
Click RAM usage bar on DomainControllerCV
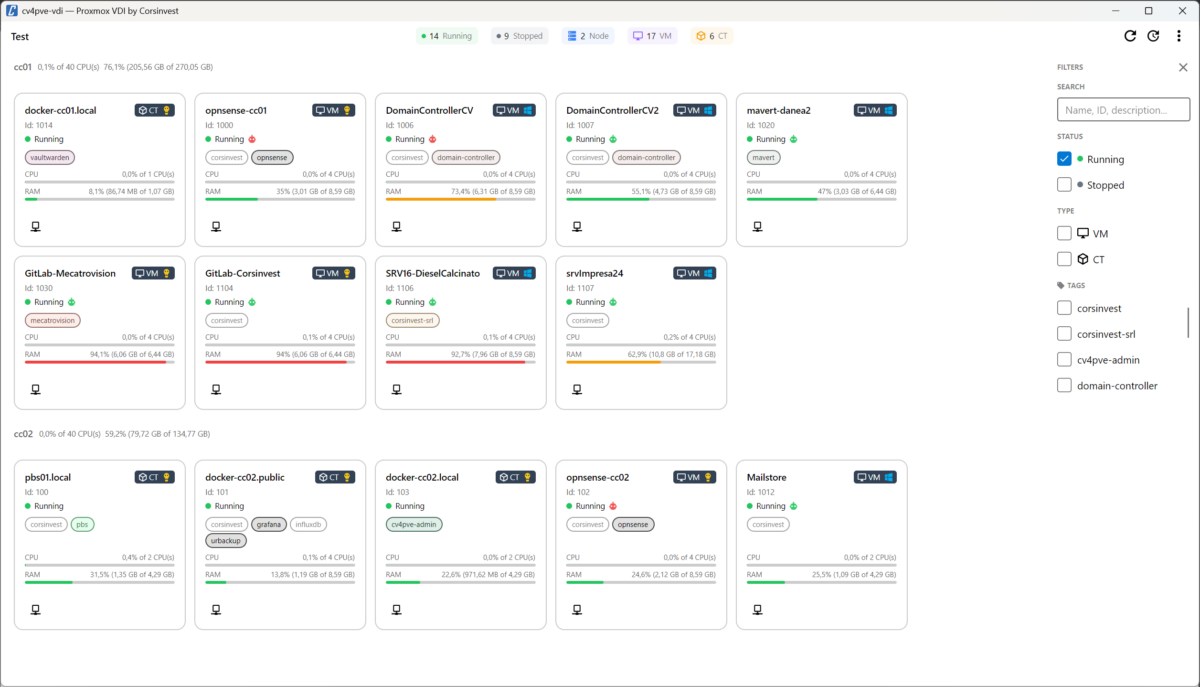coord(461,199)
